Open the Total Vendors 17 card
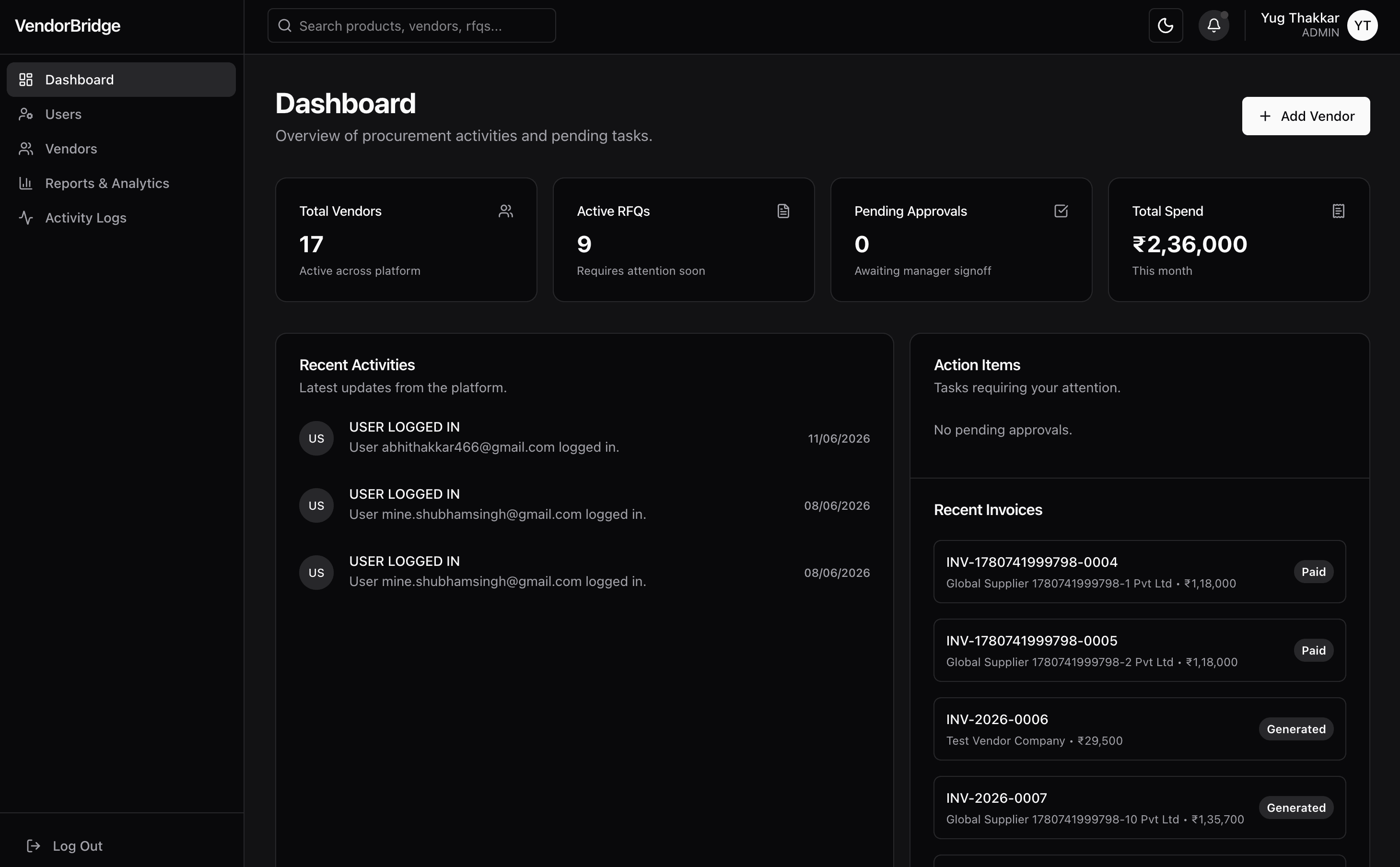 pos(406,240)
